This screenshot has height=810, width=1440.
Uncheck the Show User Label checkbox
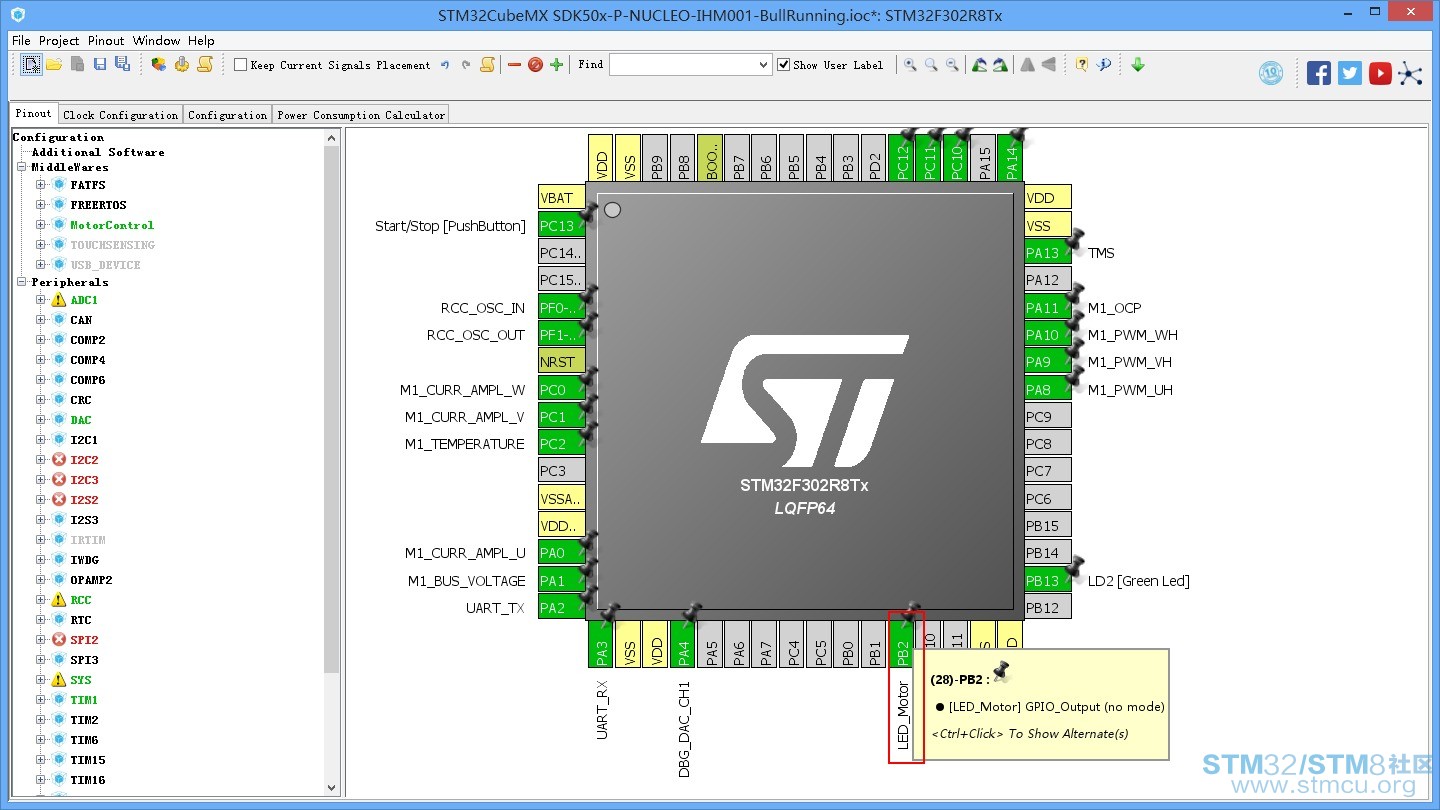coord(783,65)
